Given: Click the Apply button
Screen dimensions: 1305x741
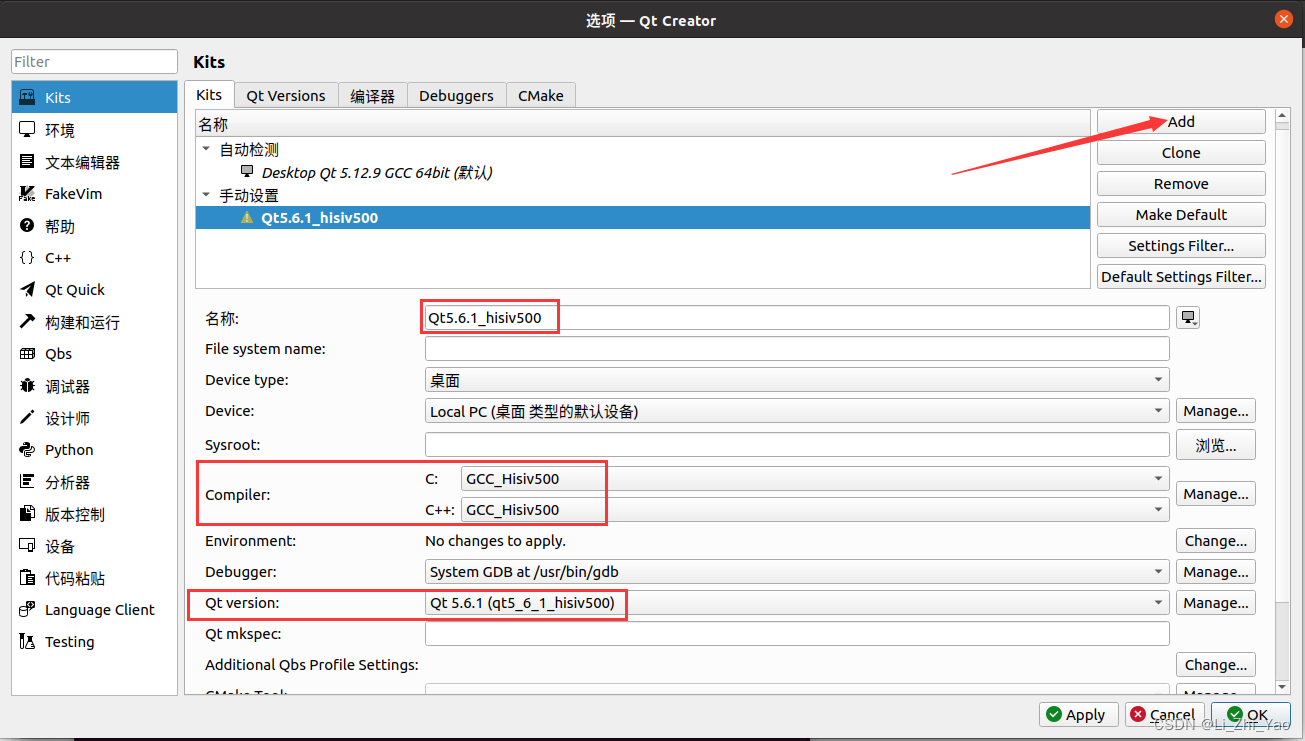Looking at the screenshot, I should point(1078,714).
